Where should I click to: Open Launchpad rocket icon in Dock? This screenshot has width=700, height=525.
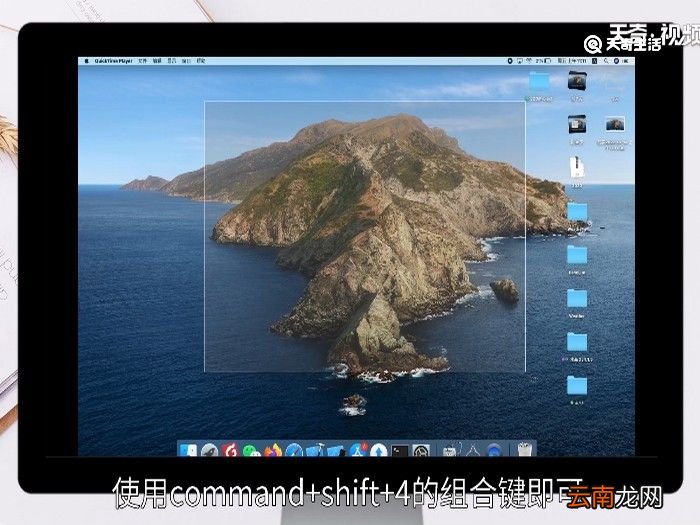click(209, 450)
